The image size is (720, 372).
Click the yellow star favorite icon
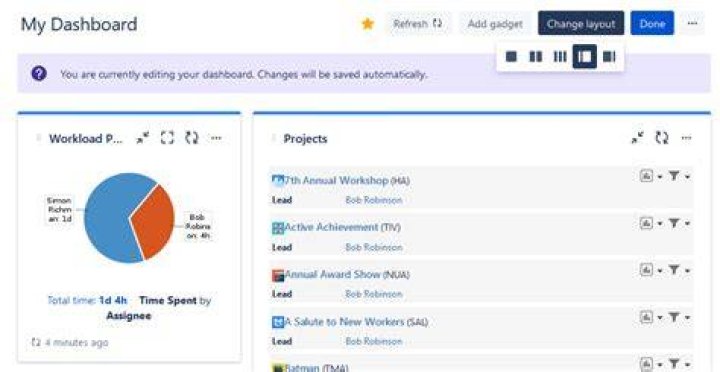coord(367,23)
